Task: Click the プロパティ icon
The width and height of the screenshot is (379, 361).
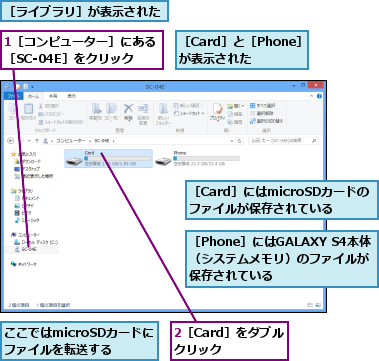Action: point(217,112)
